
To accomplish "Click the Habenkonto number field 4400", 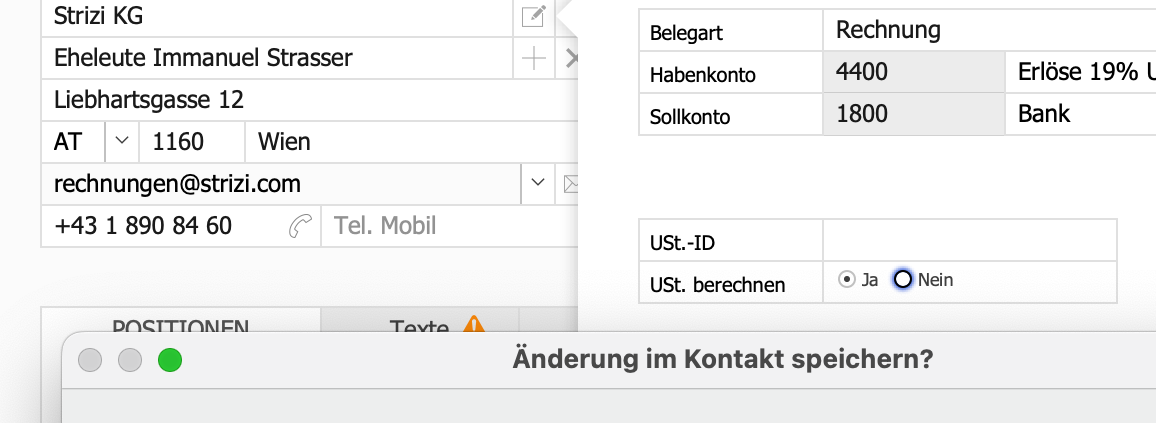I will click(912, 72).
